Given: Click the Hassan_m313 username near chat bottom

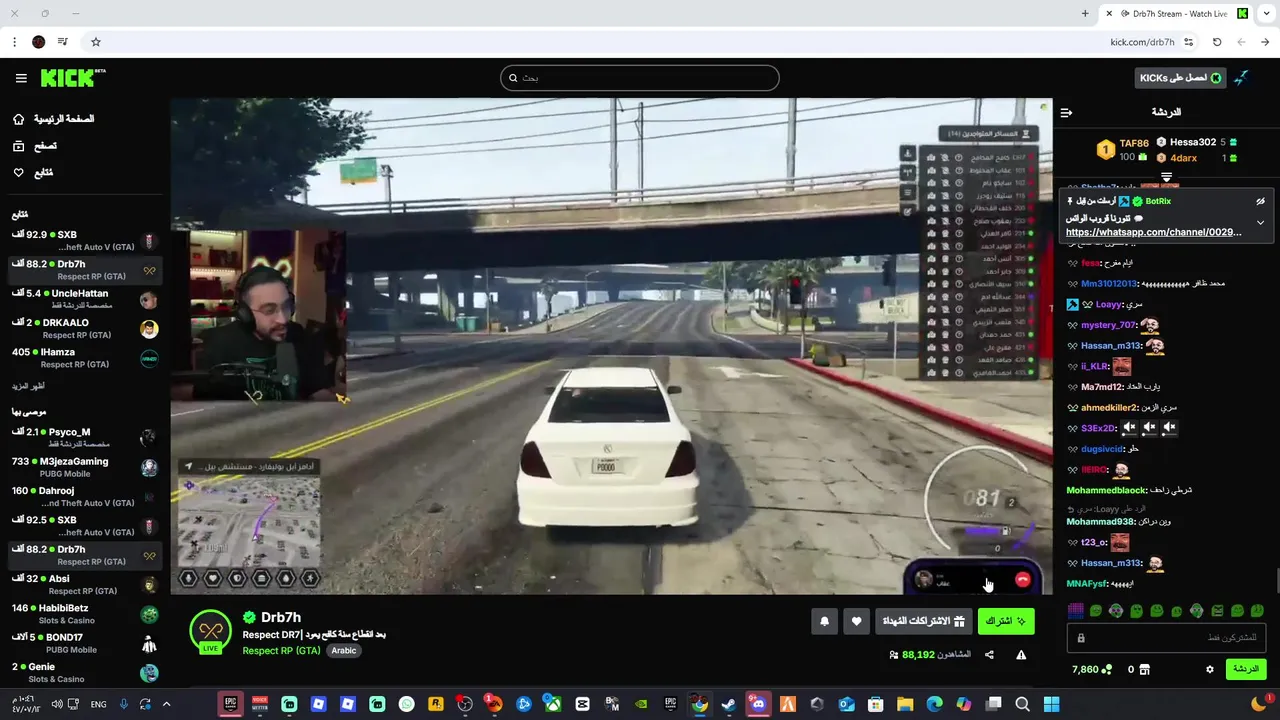Looking at the screenshot, I should click(x=1111, y=563).
